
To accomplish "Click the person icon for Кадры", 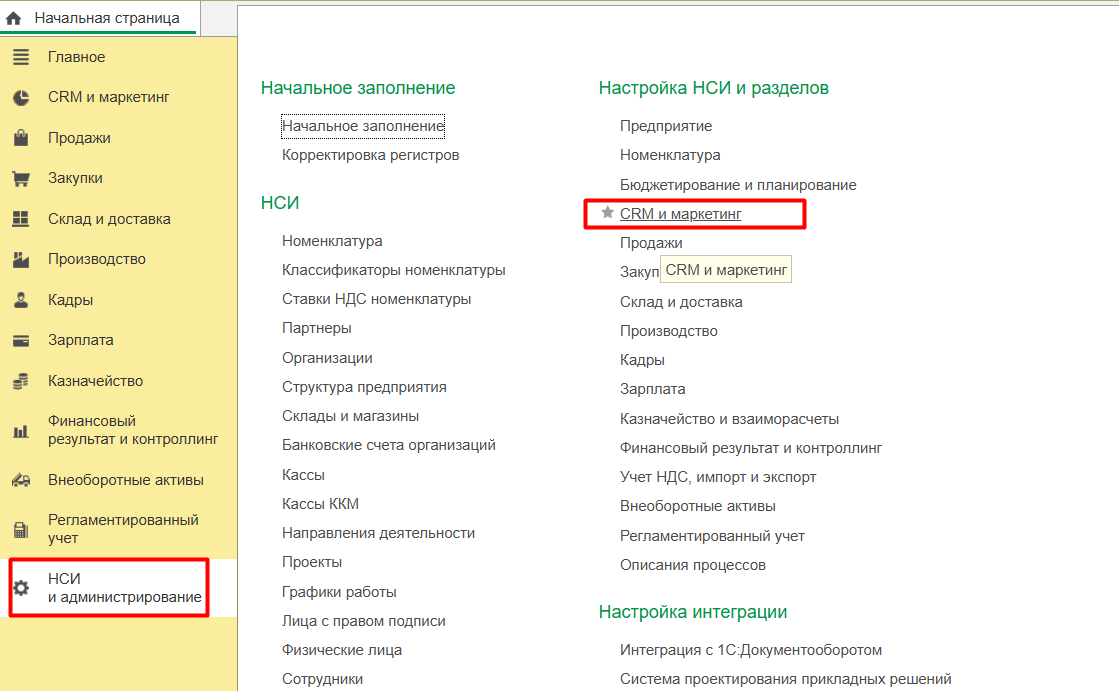I will (21, 300).
